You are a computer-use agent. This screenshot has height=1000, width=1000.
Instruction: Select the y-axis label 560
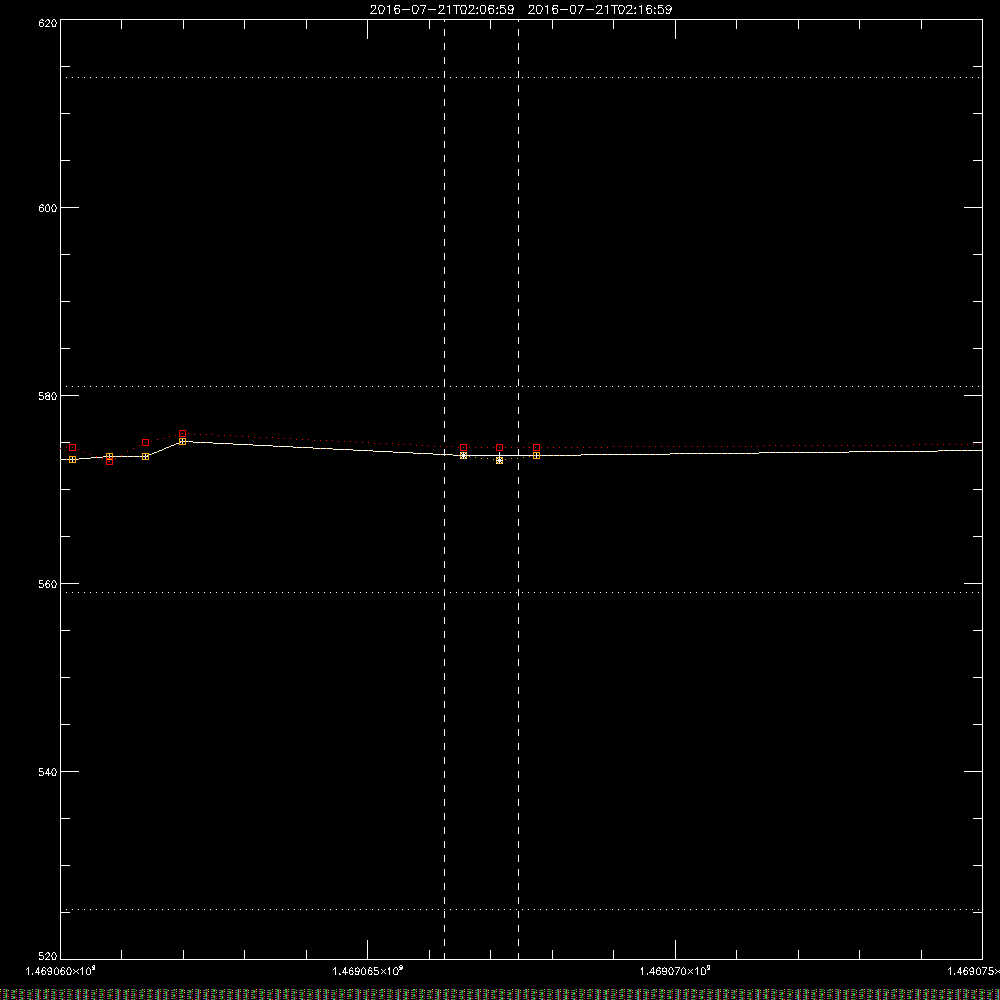pos(48,584)
